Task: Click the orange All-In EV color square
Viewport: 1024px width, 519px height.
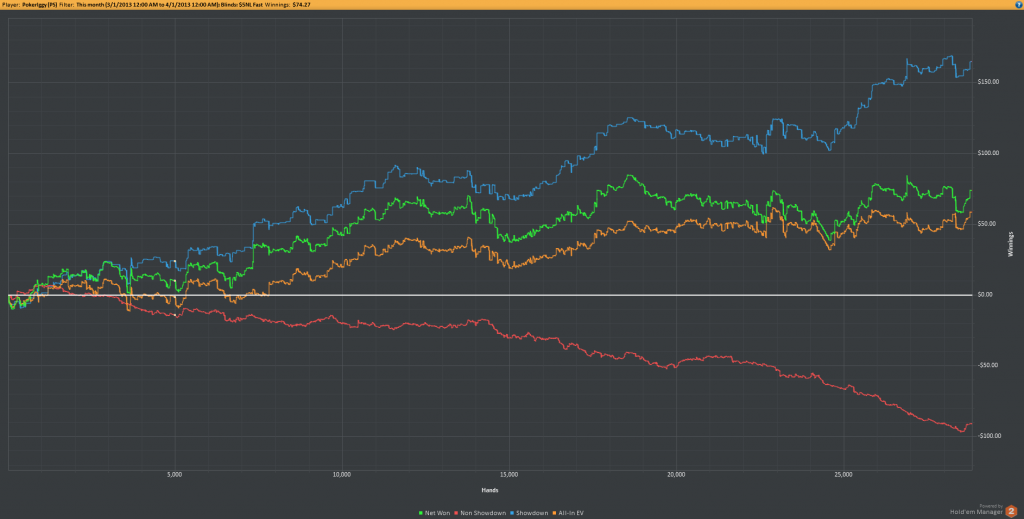Action: (555, 513)
